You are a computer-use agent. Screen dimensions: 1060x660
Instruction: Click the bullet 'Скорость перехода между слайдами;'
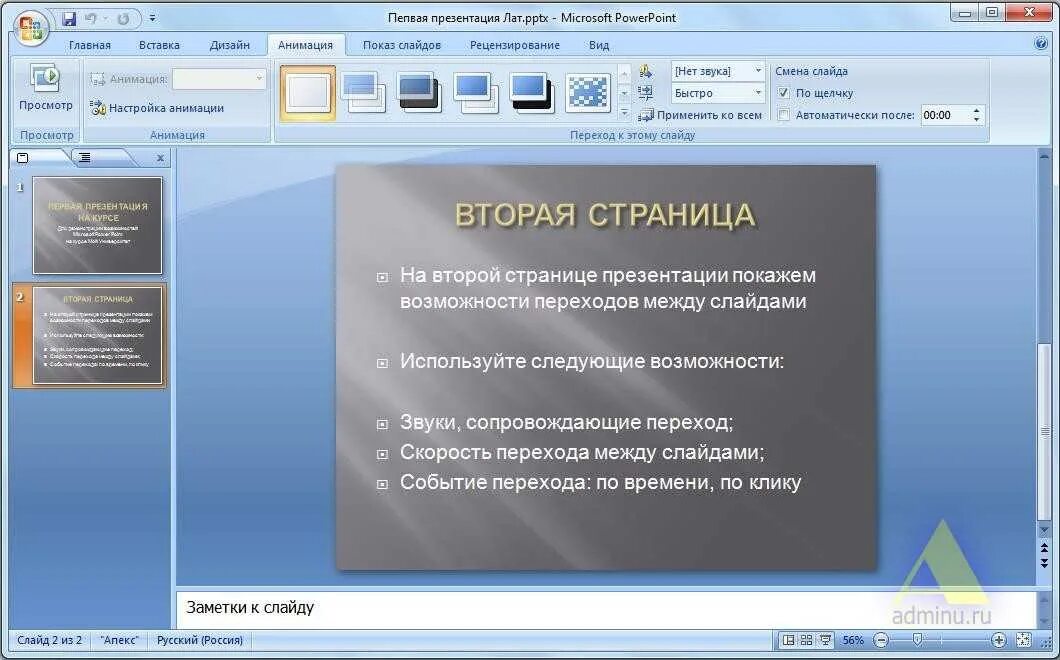582,452
